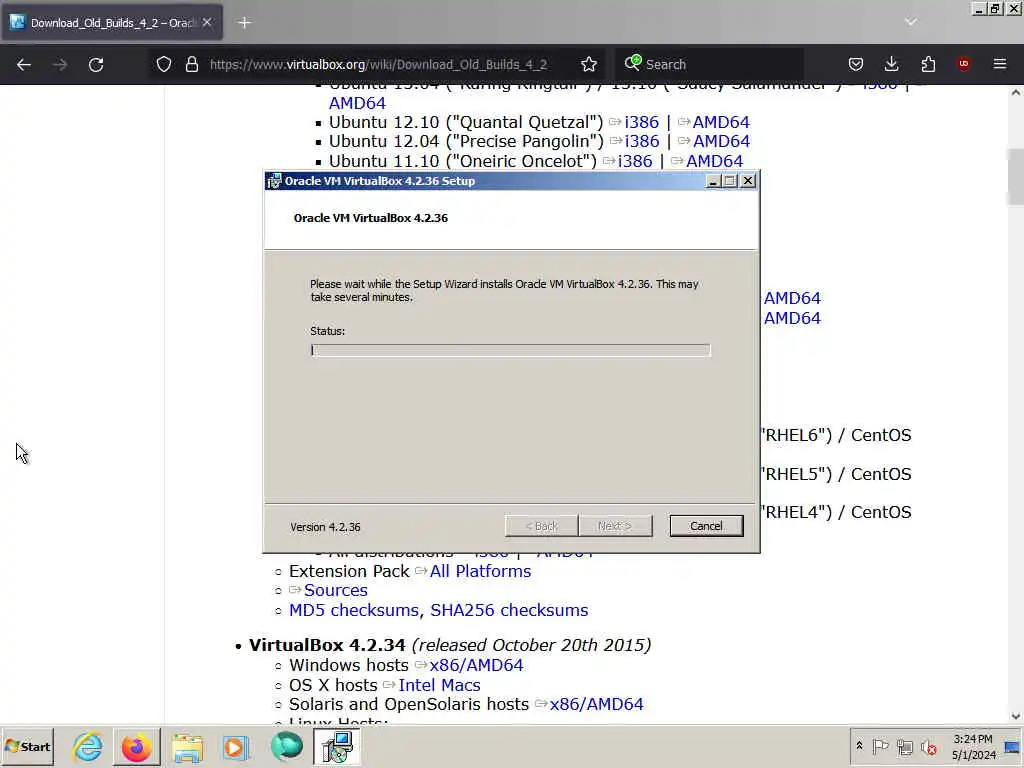Launch Internet Explorer from the taskbar
The image size is (1024, 768).
coord(88,746)
